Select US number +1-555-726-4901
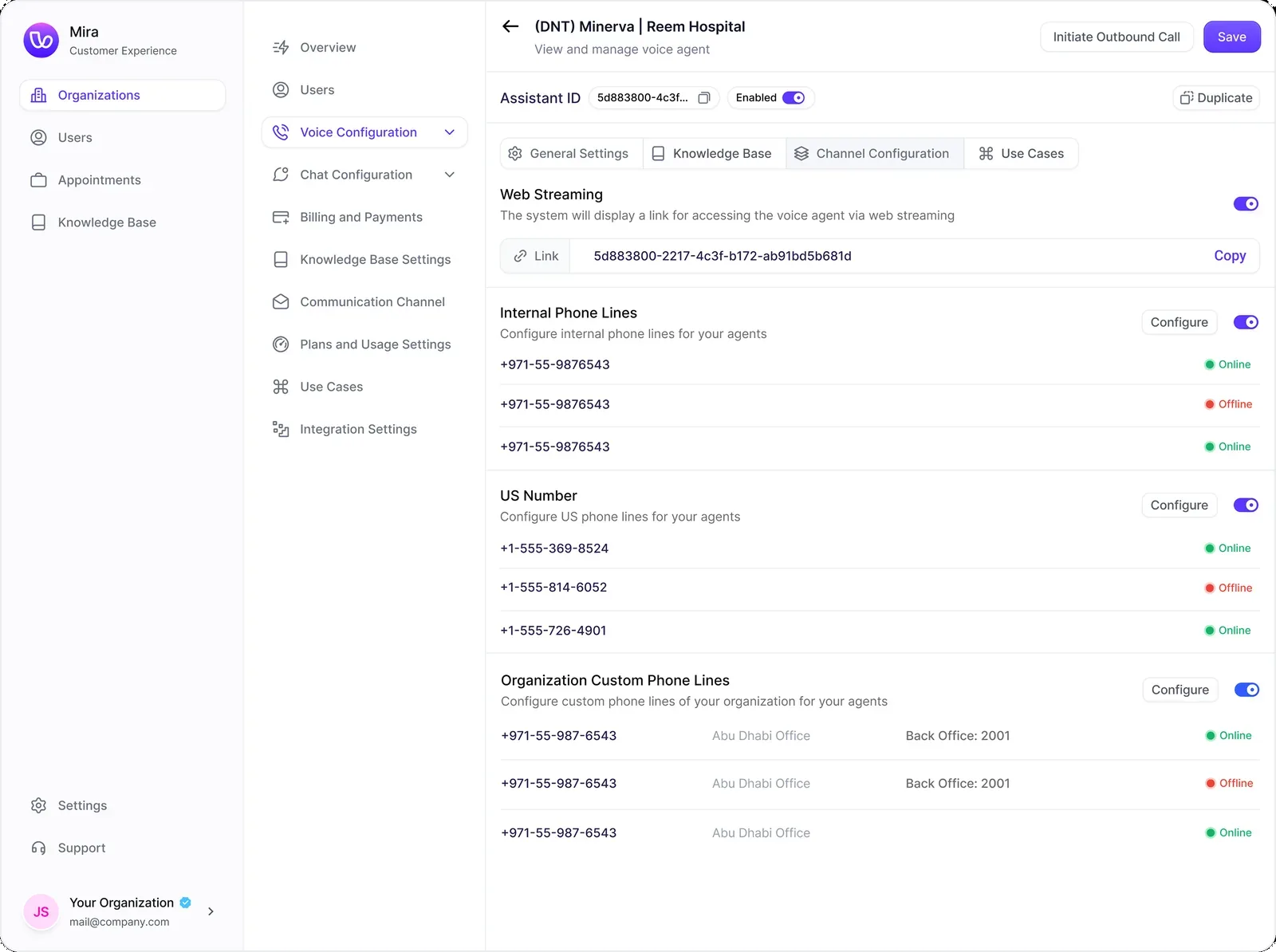Image resolution: width=1276 pixels, height=952 pixels. (x=553, y=631)
